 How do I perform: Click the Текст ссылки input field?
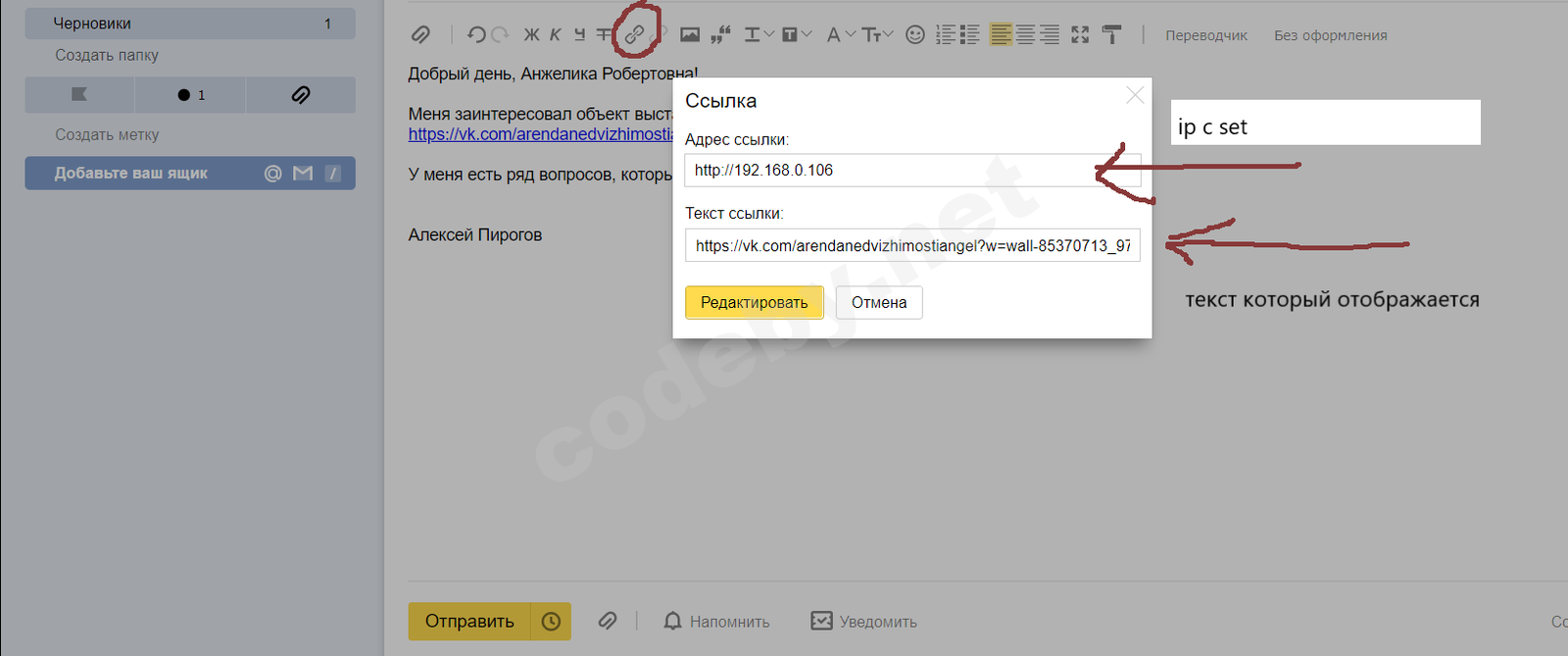[912, 245]
